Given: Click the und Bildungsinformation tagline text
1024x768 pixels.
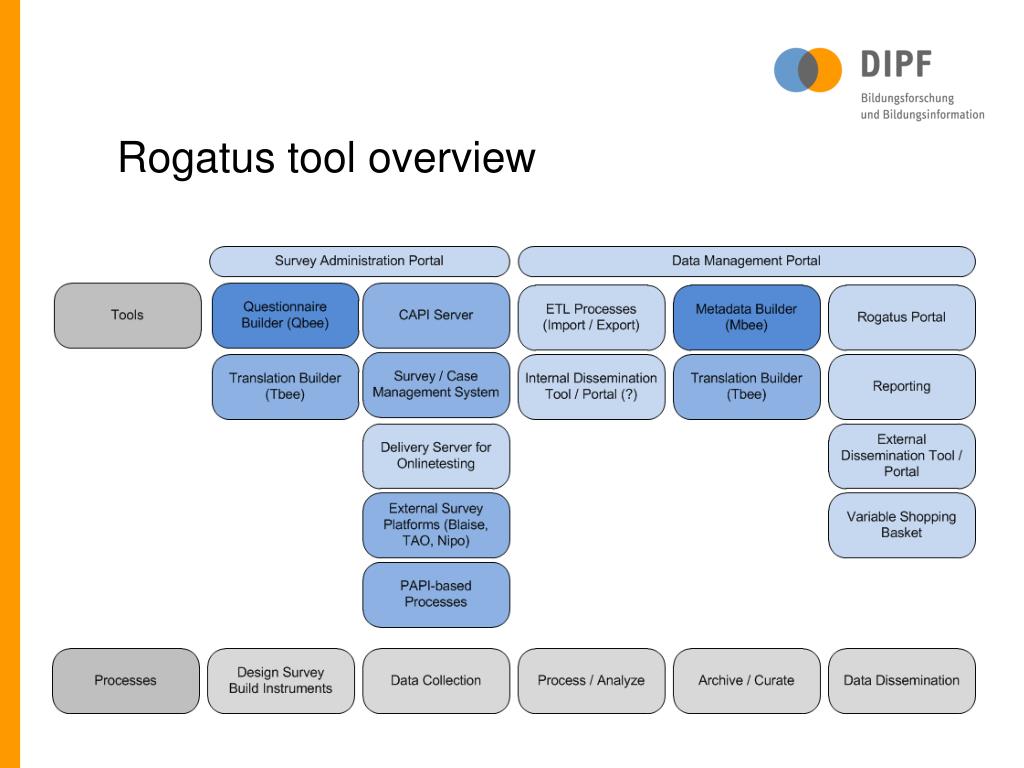Looking at the screenshot, I should click(922, 114).
